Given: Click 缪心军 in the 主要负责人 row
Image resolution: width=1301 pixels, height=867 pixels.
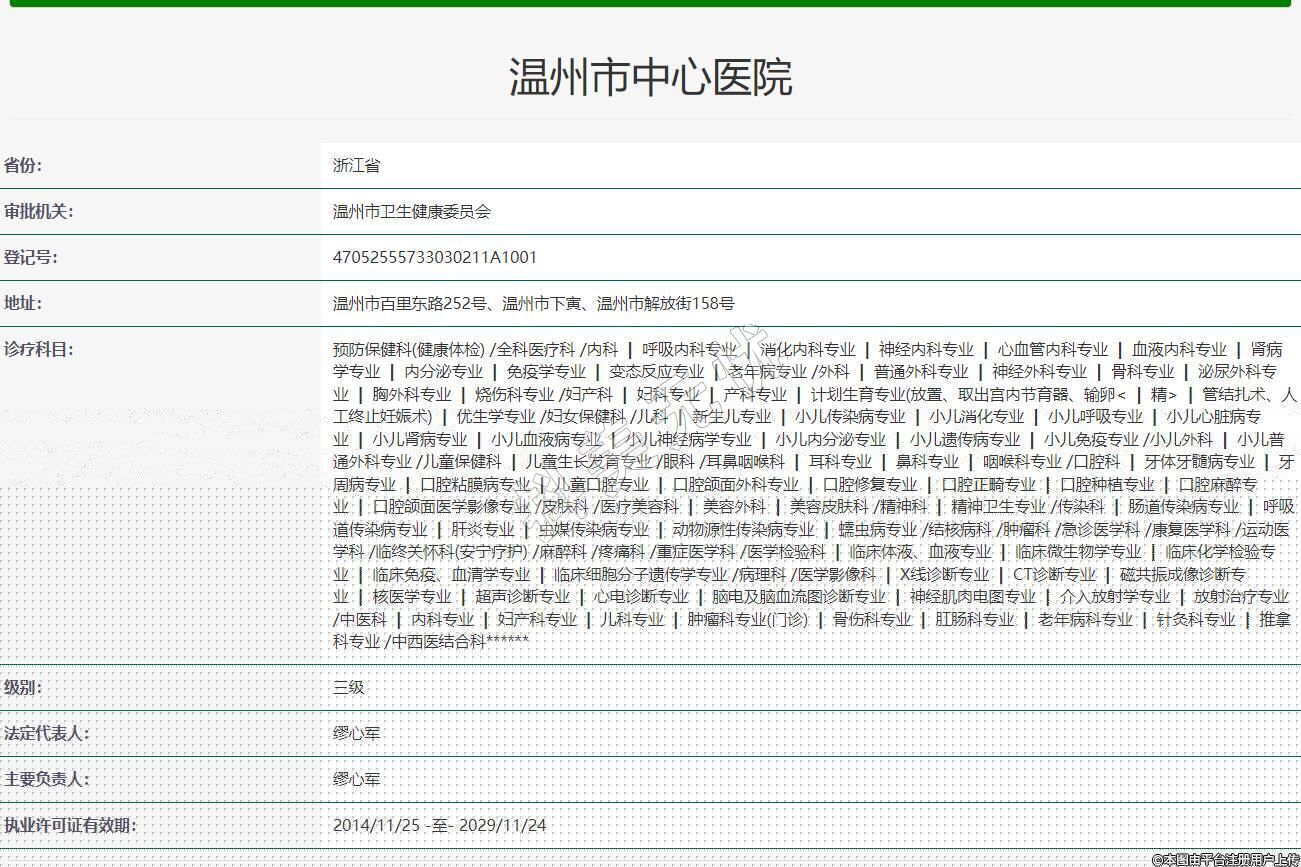Looking at the screenshot, I should 356,780.
